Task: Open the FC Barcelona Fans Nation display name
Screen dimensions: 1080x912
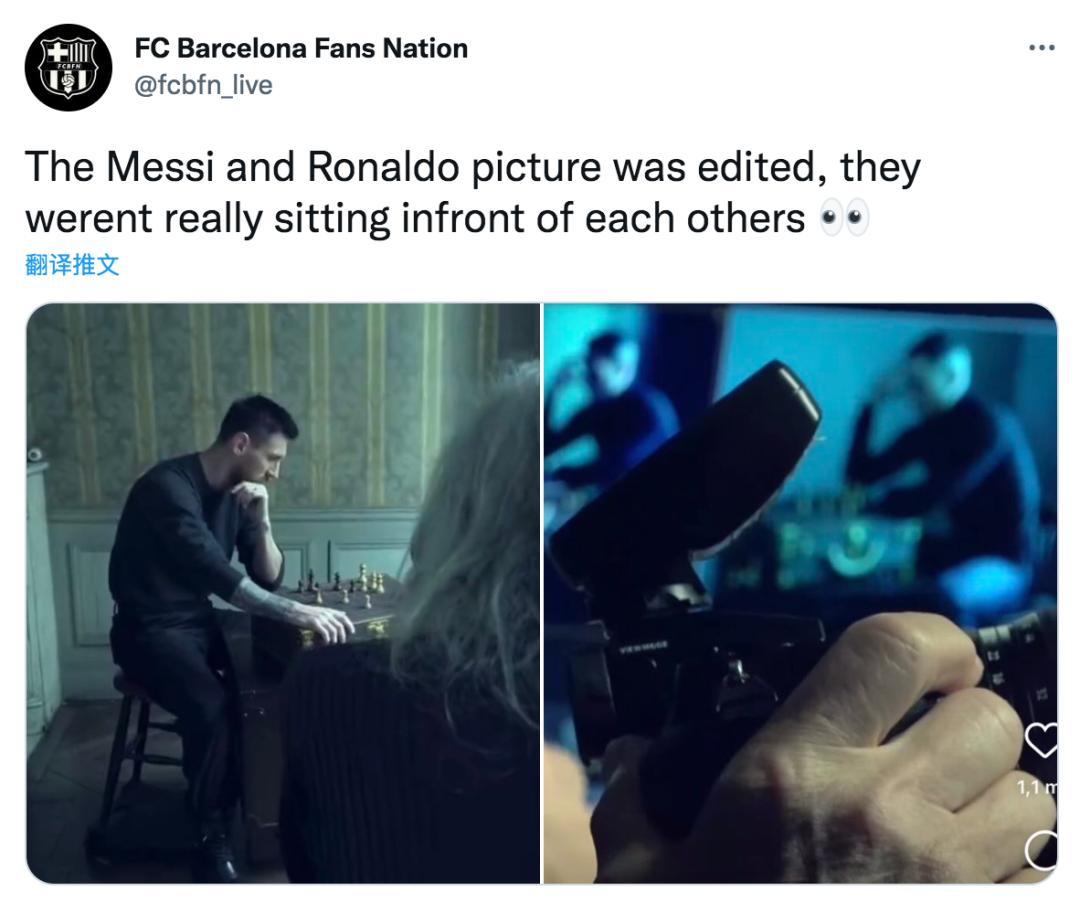Action: pyautogui.click(x=301, y=48)
